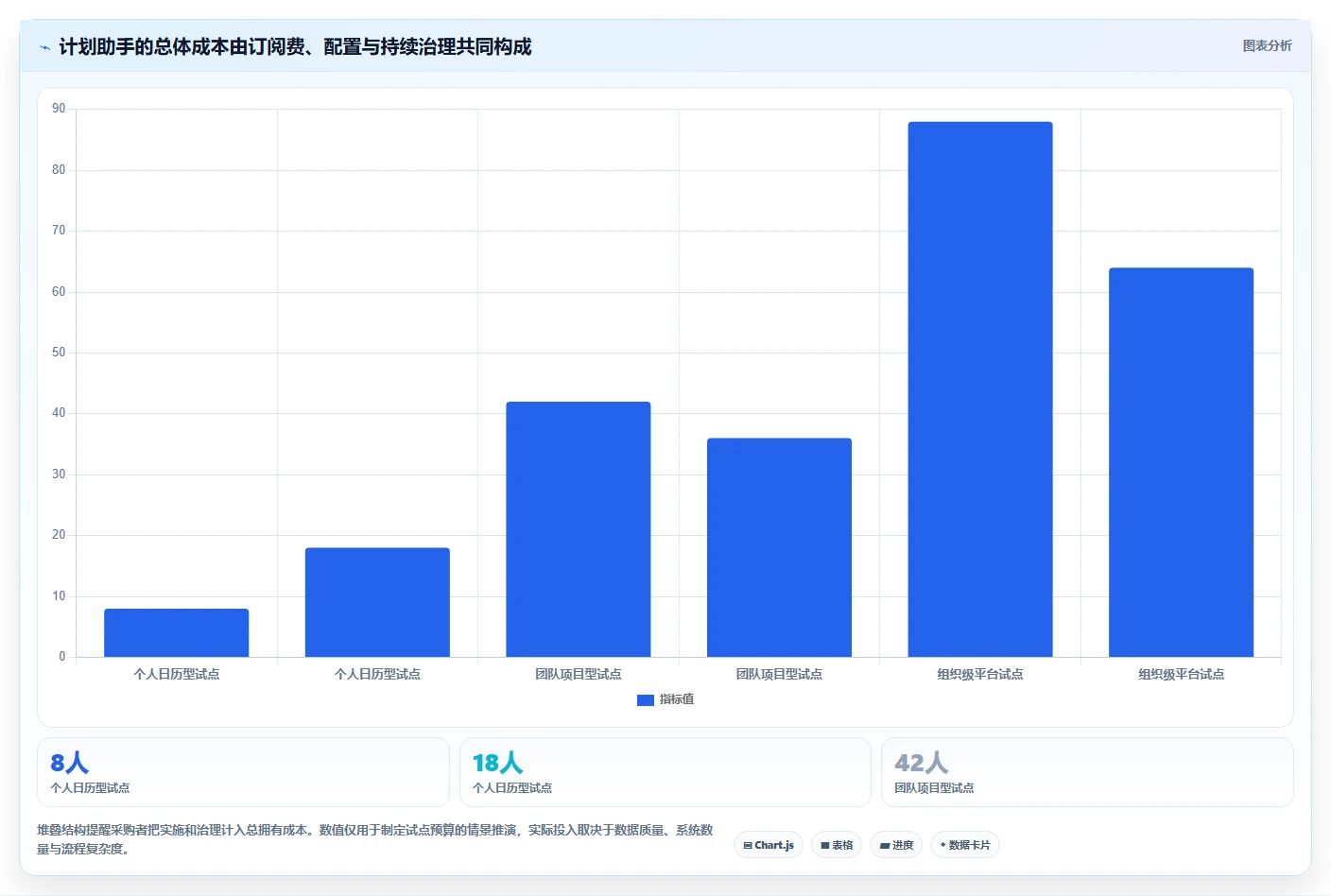This screenshot has height=896, width=1331.
Task: Click the bar reaching about 18
Action: (x=377, y=602)
